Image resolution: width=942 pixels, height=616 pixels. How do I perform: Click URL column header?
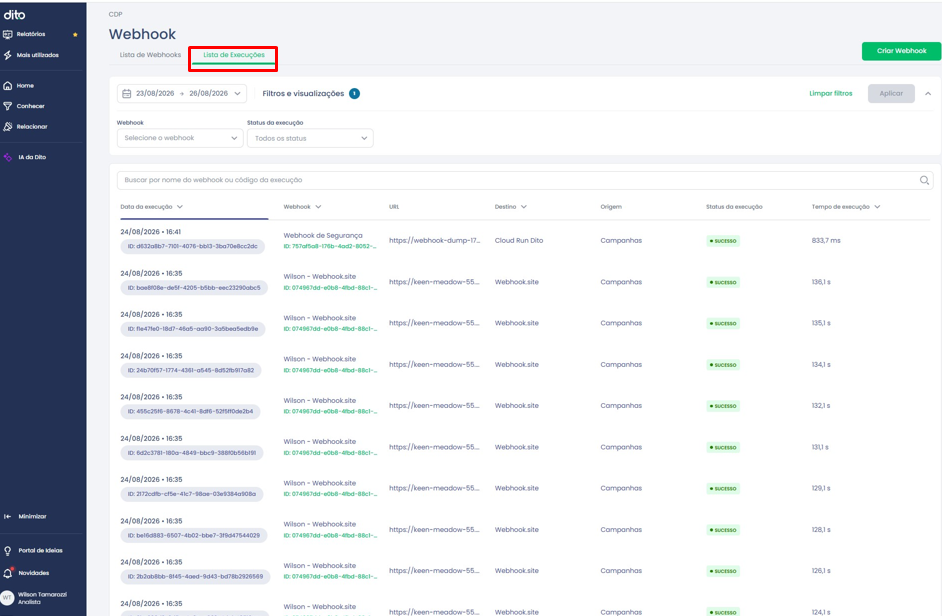(394, 207)
